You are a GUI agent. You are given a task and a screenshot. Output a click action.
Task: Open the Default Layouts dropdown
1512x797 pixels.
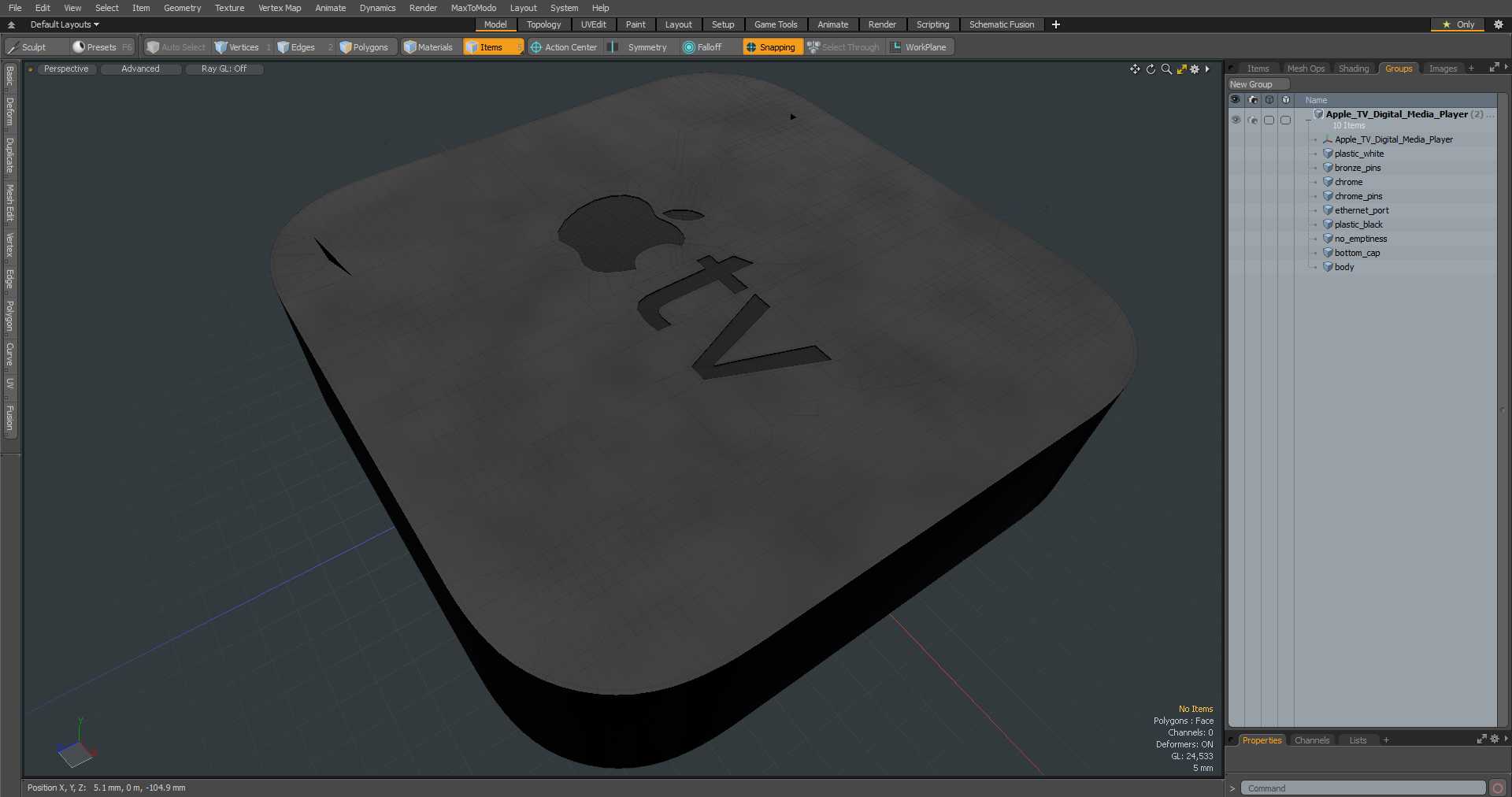[x=65, y=24]
